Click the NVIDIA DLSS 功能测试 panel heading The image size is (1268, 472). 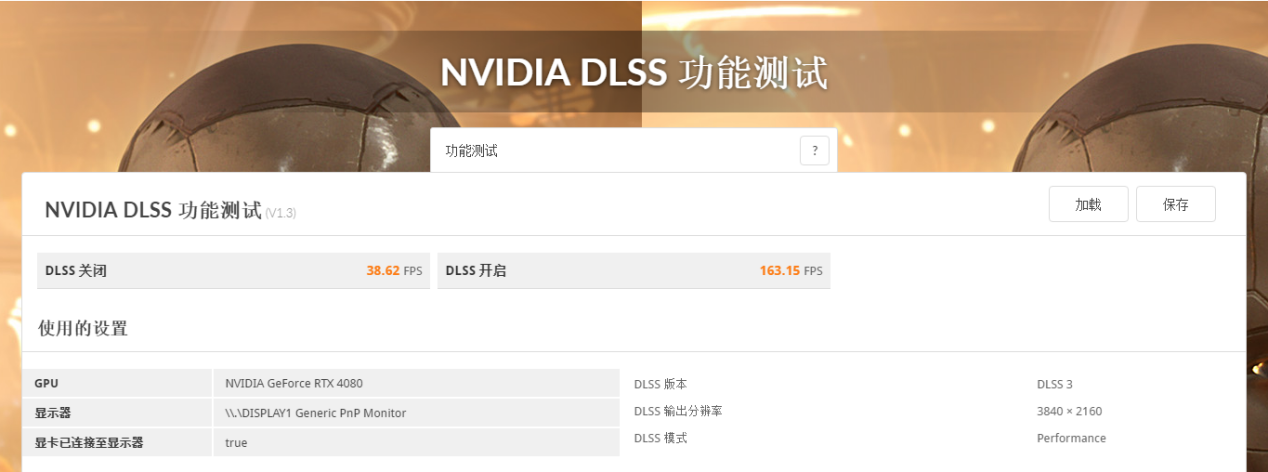click(153, 210)
